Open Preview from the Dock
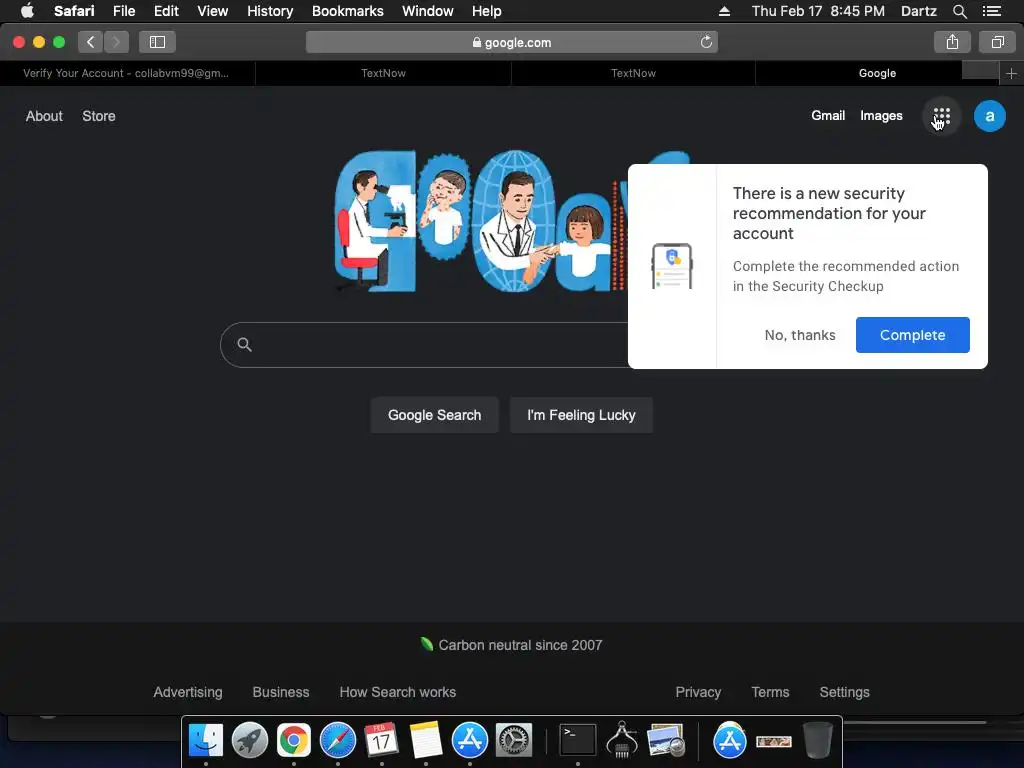This screenshot has width=1024, height=768. [x=665, y=741]
